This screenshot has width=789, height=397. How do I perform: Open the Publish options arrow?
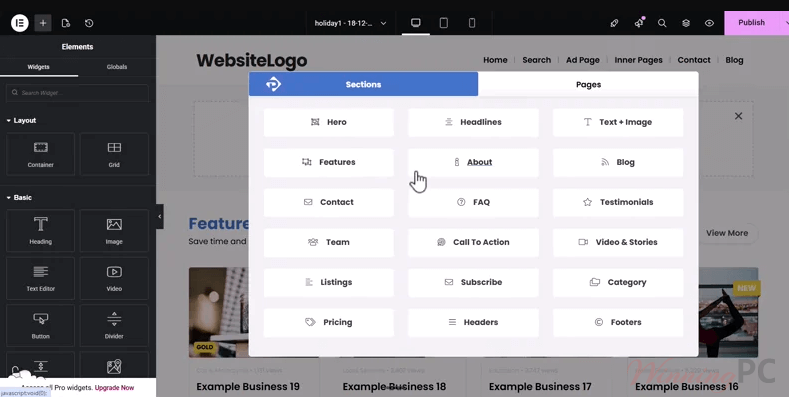785,23
